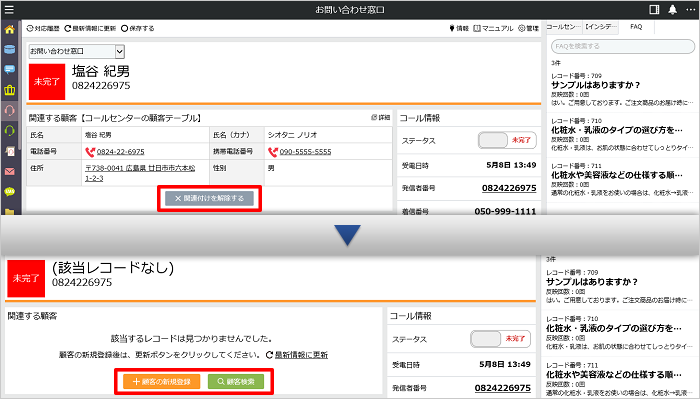Switch to the コールセン… tab

coord(563,27)
